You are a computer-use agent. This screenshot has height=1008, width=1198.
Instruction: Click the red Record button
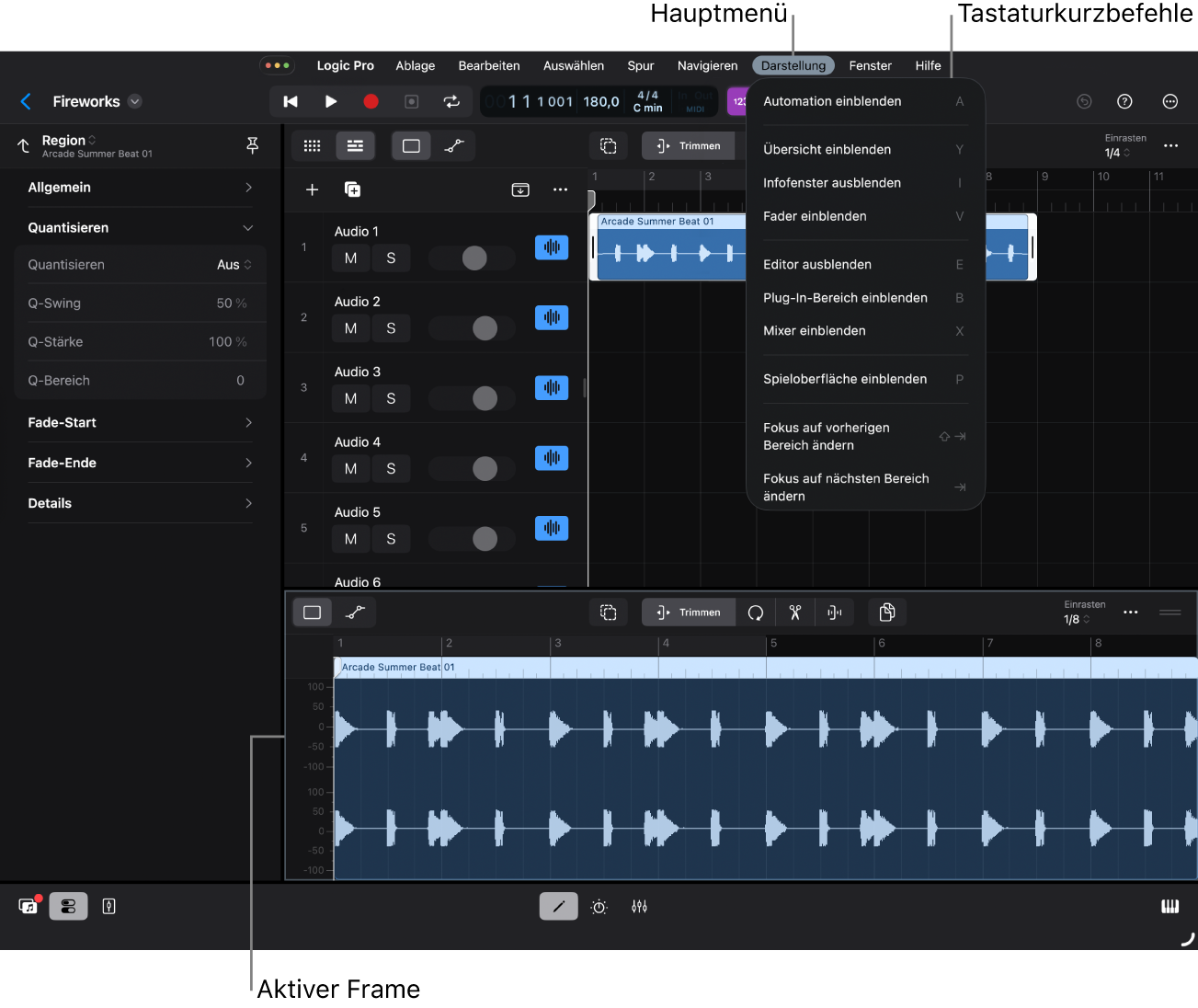(371, 102)
